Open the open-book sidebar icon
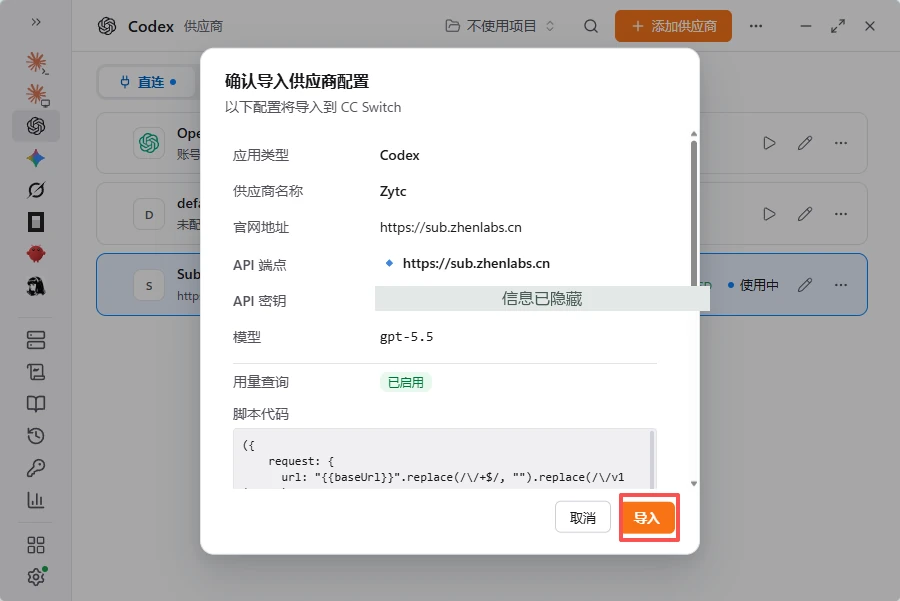 click(x=36, y=404)
